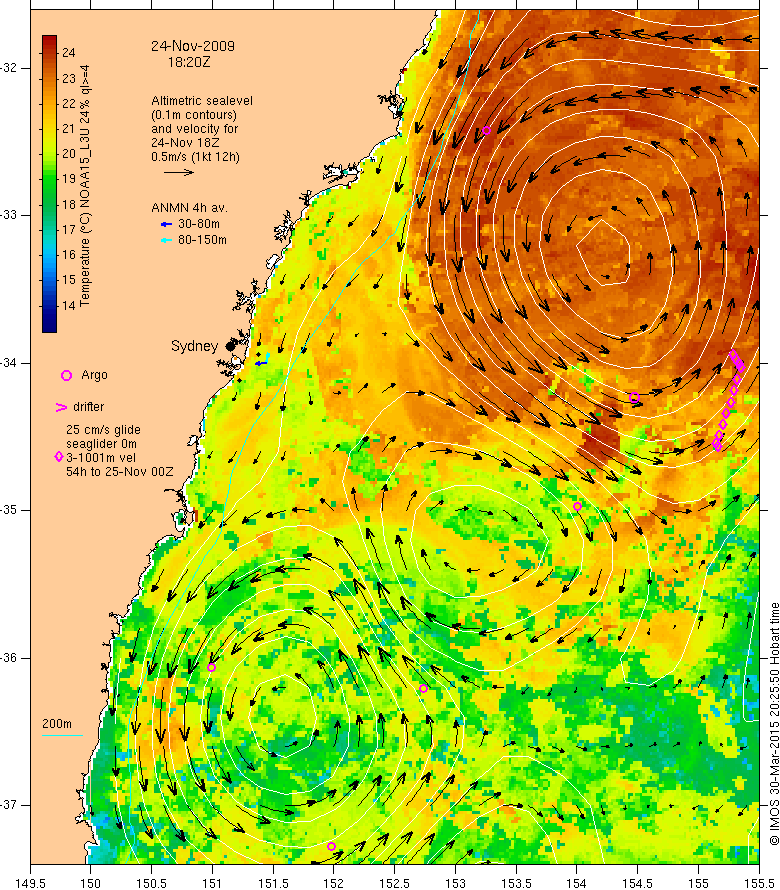The image size is (780, 890).
Task: Click the "Altimetric sealevel" legend text
Action: 202,100
